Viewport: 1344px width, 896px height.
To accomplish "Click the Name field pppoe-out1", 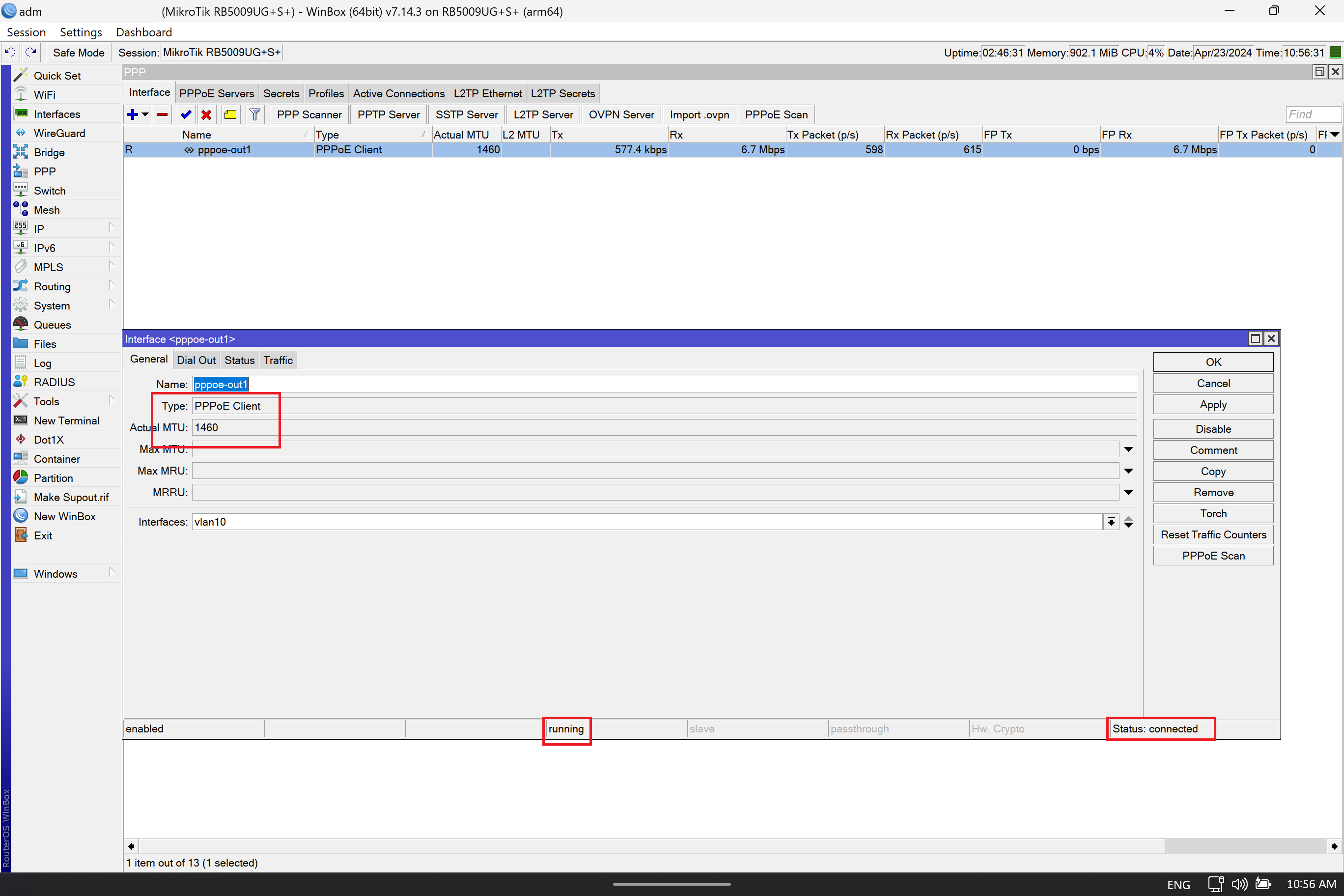I will [x=664, y=384].
